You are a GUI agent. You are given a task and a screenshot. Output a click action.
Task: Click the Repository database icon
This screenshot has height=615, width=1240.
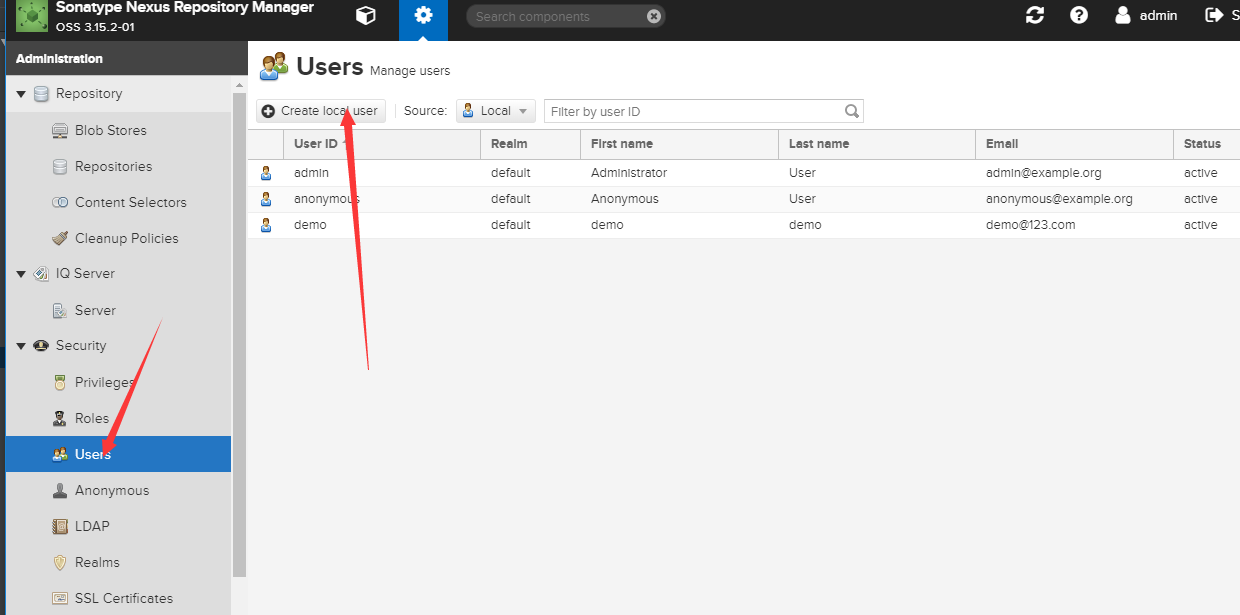41,94
